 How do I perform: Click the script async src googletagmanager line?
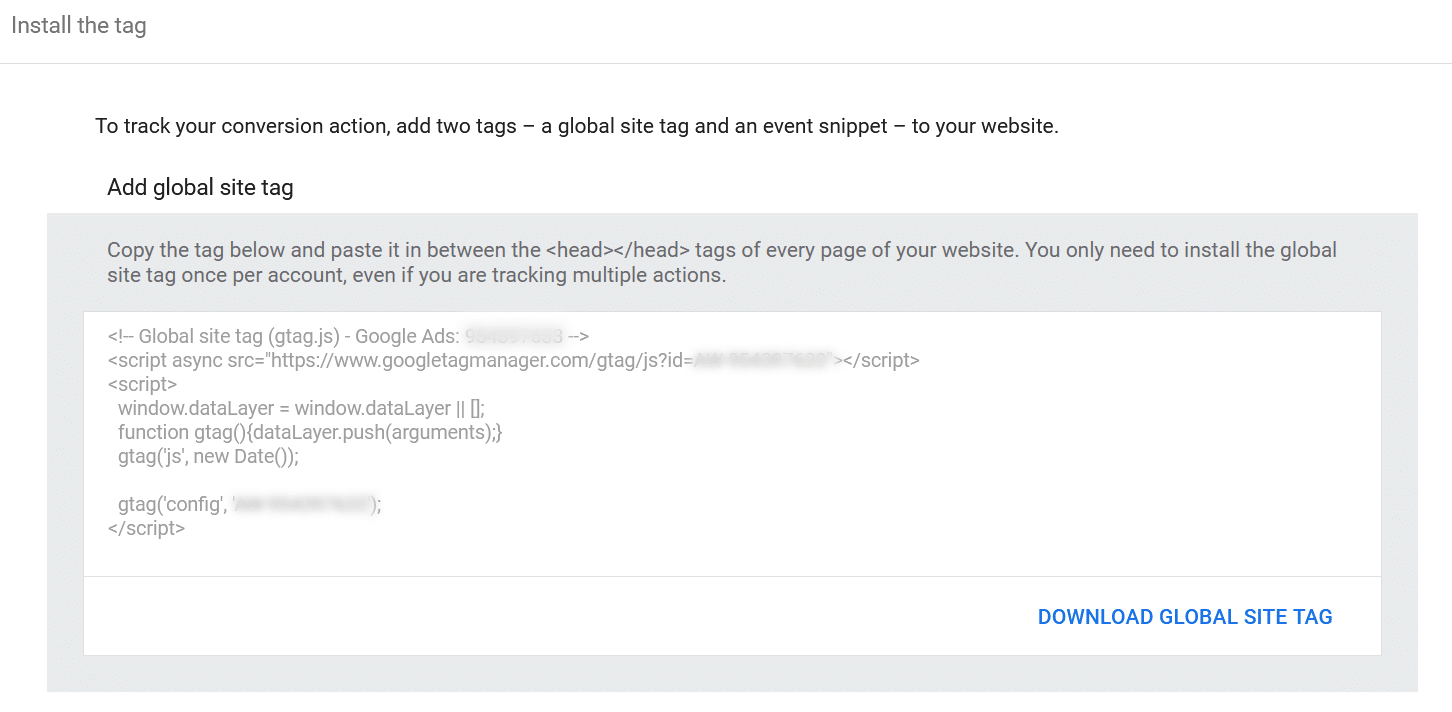[x=513, y=360]
